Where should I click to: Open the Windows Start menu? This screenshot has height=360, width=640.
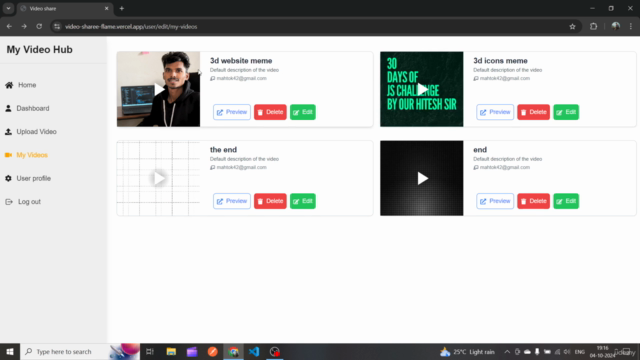tap(10, 351)
